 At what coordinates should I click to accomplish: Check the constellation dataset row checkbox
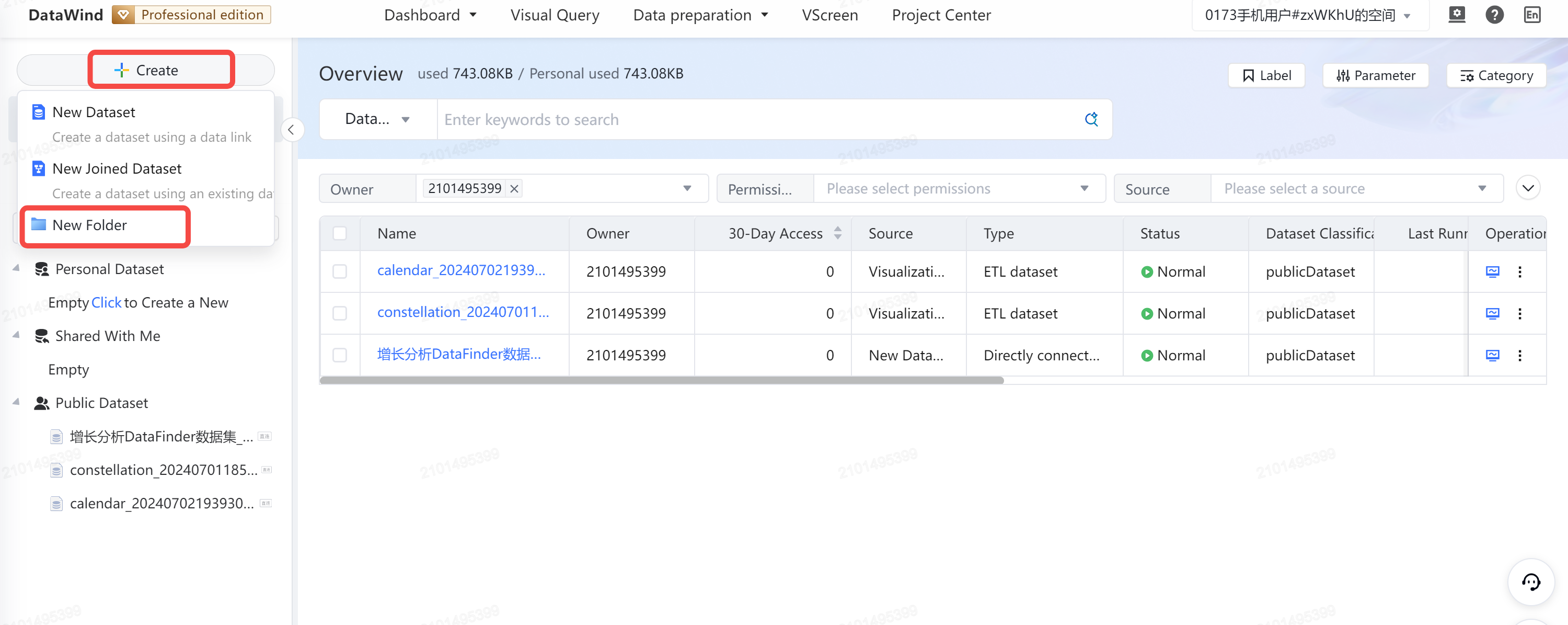[340, 314]
